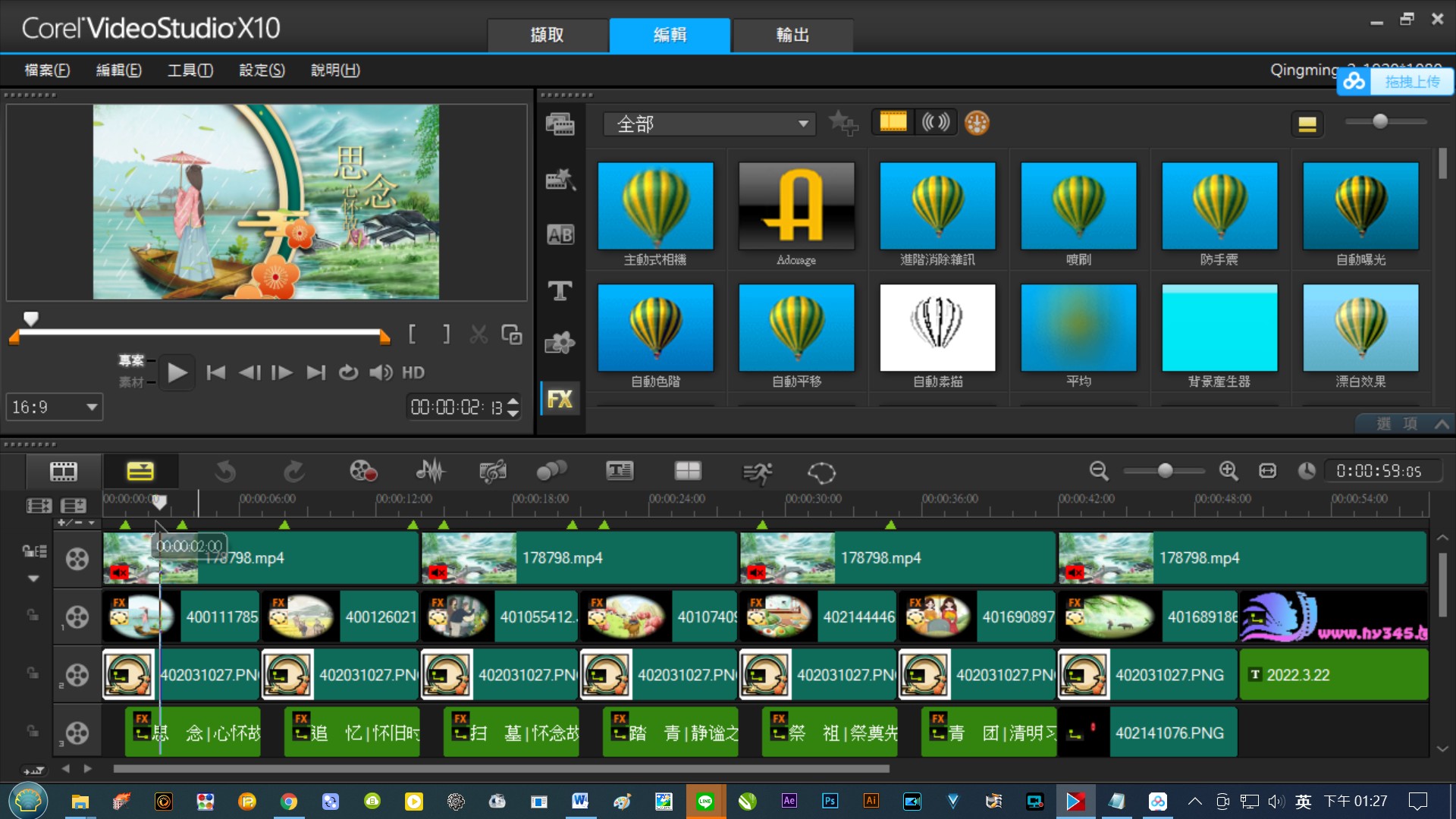Adjust the timeline zoom slider

coord(1165,471)
